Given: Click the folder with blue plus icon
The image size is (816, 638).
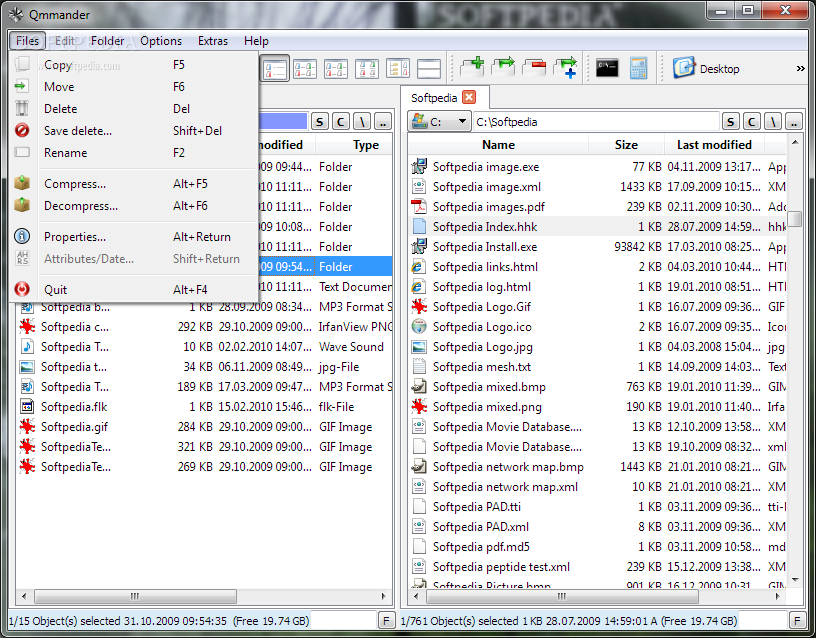Looking at the screenshot, I should tap(565, 68).
